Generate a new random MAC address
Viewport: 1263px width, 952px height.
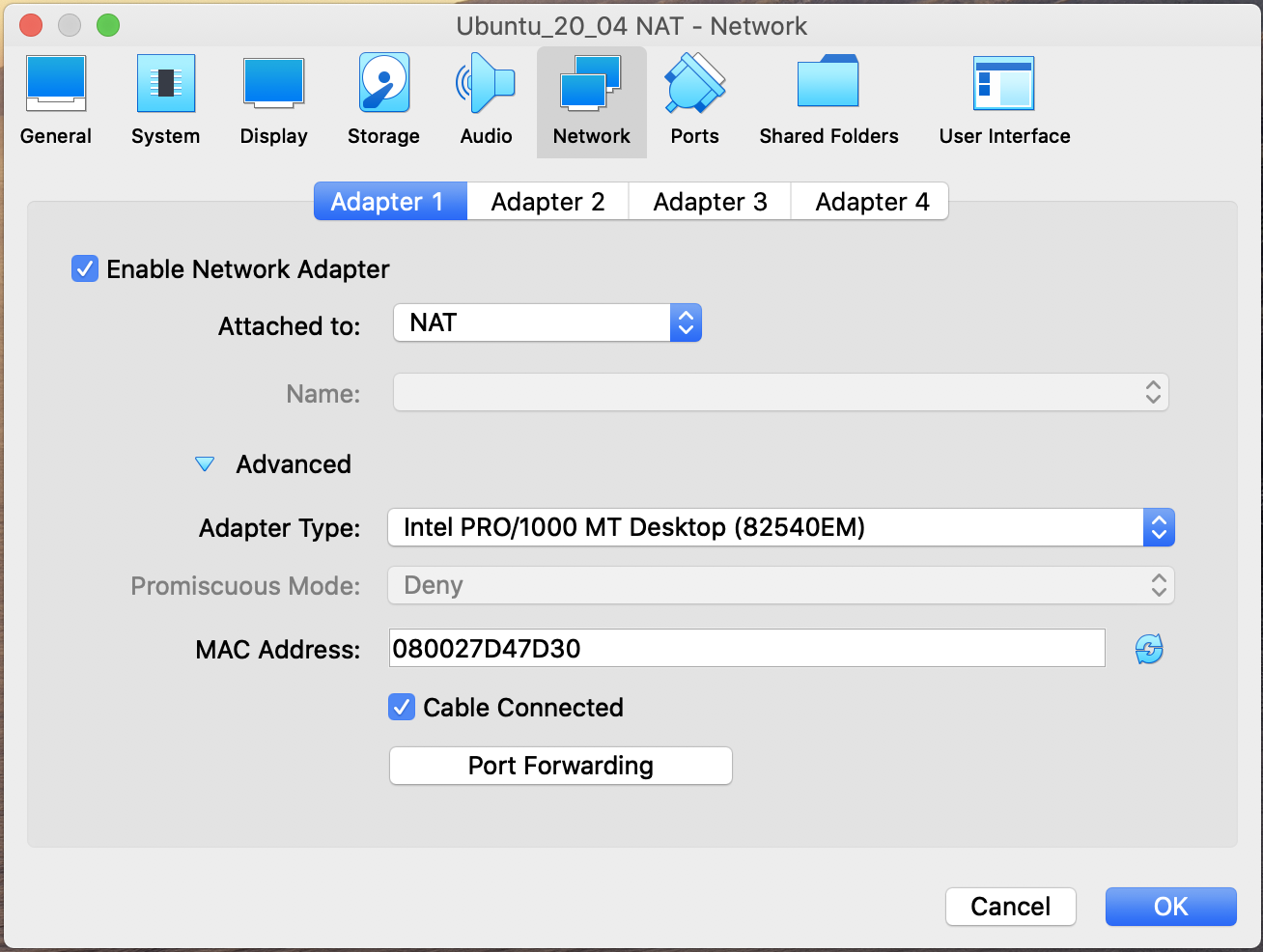point(1149,649)
